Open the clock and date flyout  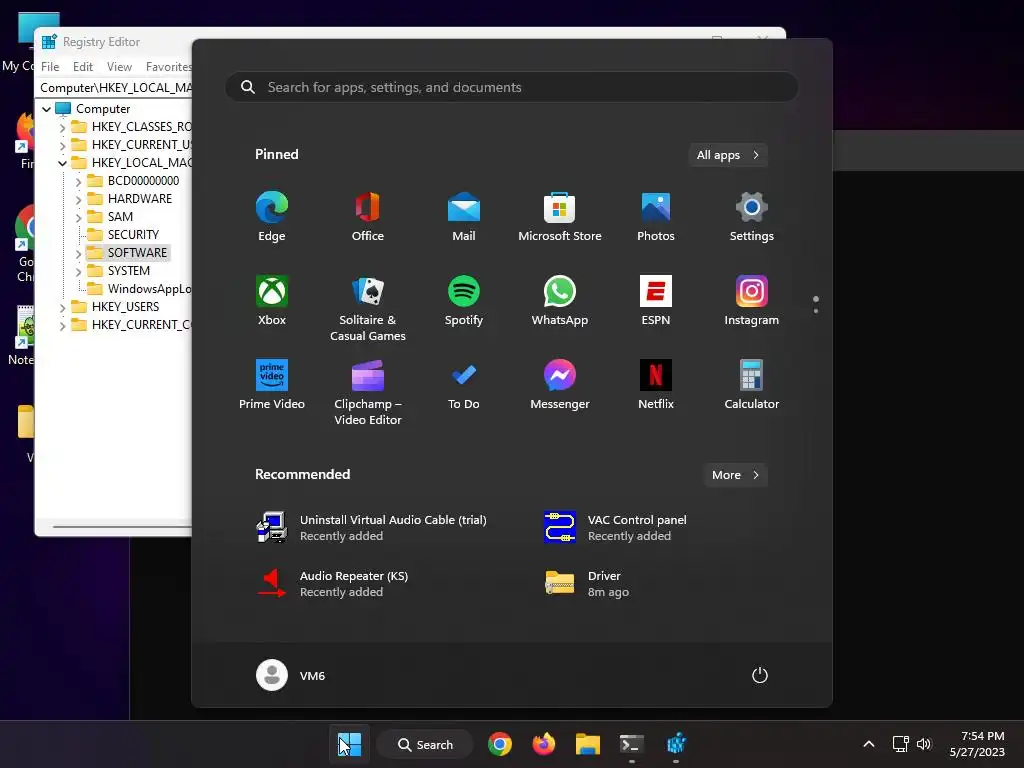[x=977, y=744]
